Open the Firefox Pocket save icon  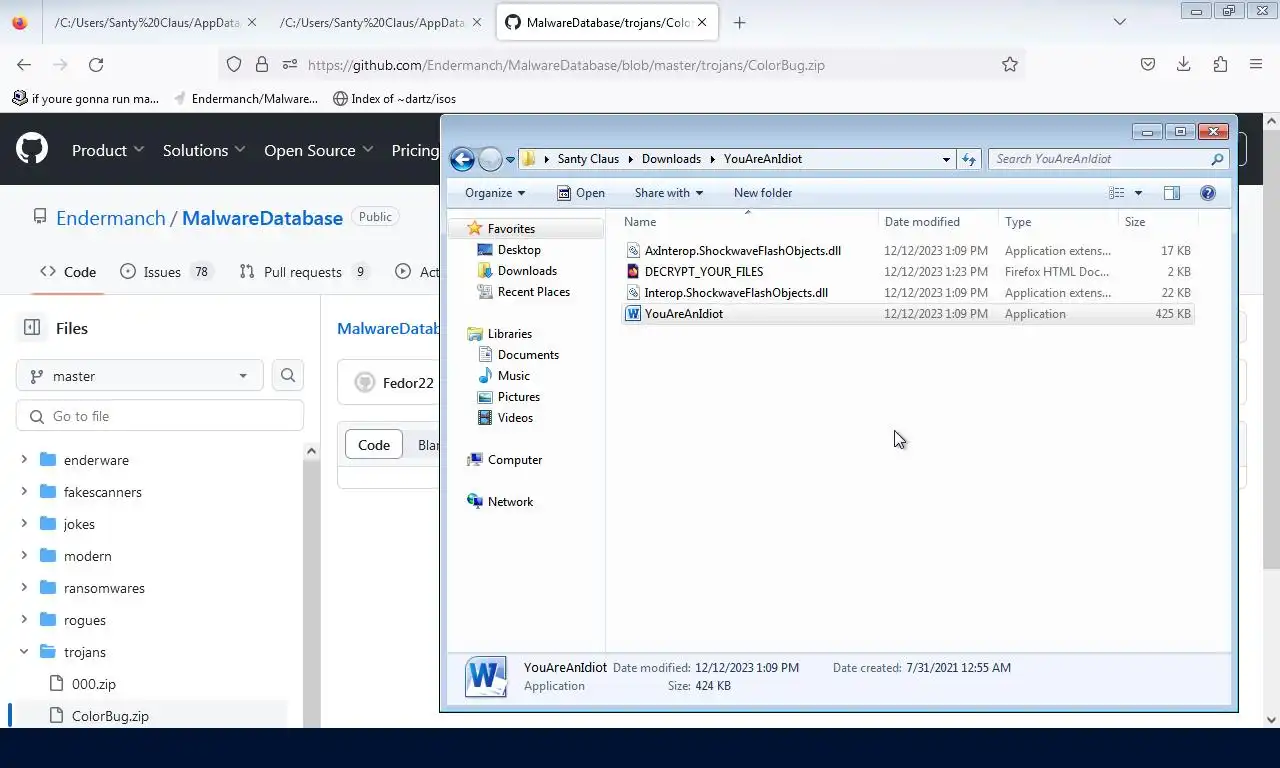1148,64
